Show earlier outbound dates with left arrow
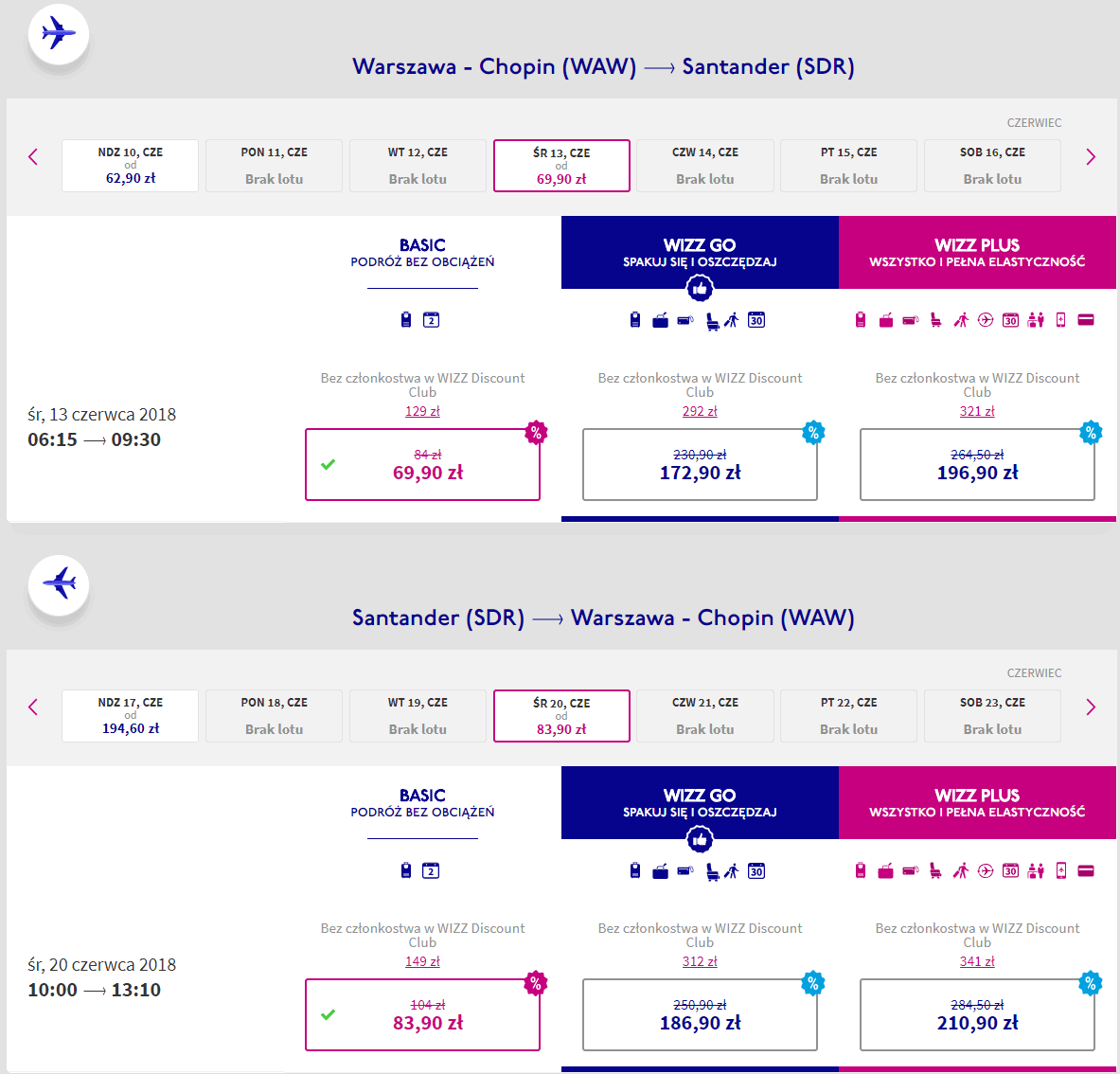The width and height of the screenshot is (1120, 1074). 33,156
